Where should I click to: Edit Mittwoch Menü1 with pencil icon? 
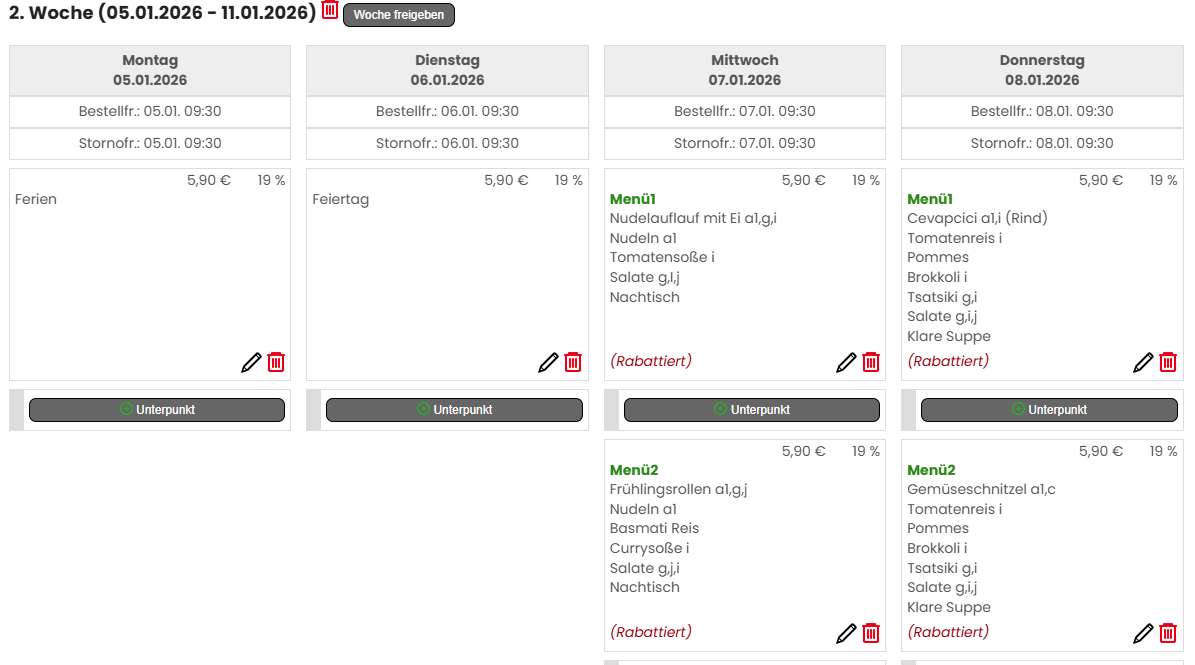tap(846, 362)
